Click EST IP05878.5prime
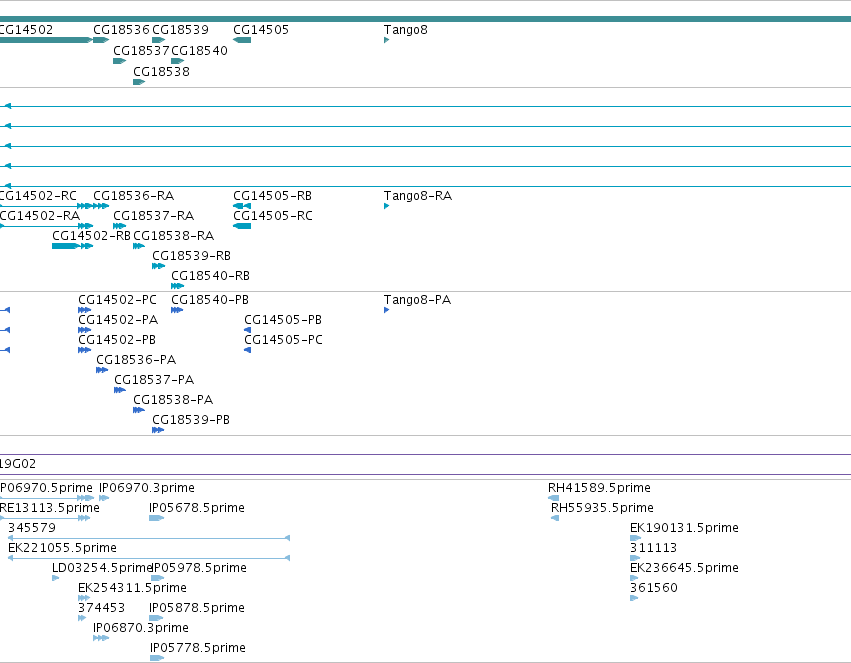This screenshot has width=851, height=663. point(196,608)
